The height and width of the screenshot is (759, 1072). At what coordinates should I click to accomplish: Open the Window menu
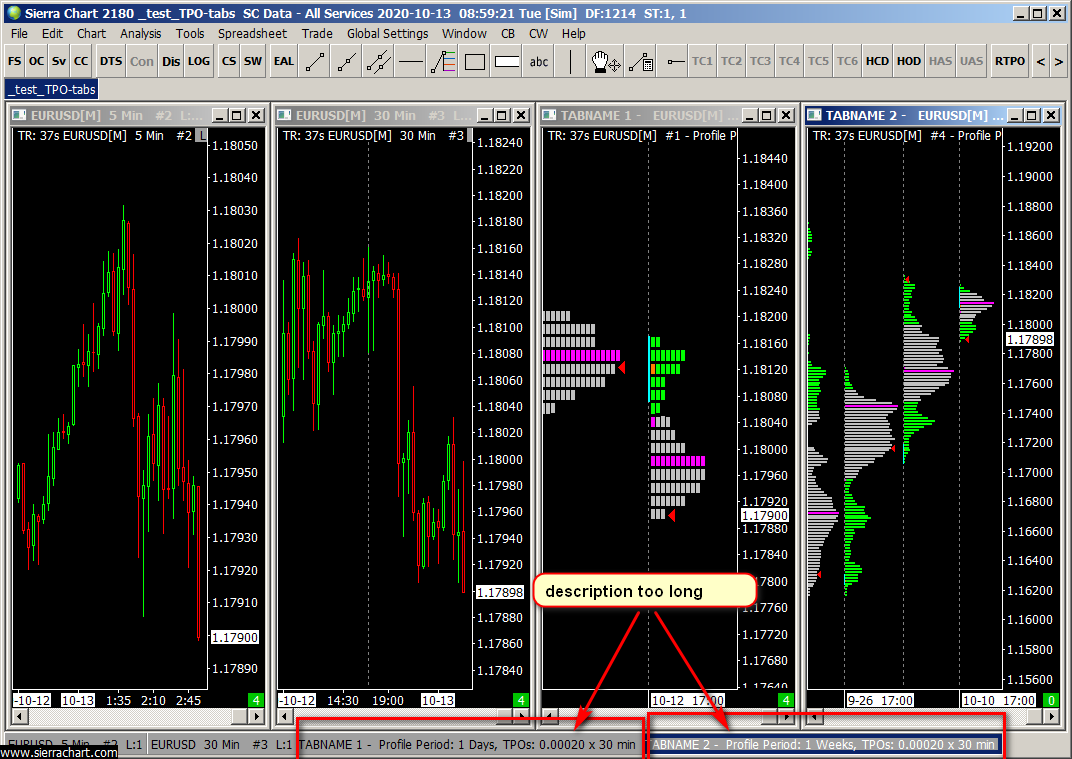464,34
